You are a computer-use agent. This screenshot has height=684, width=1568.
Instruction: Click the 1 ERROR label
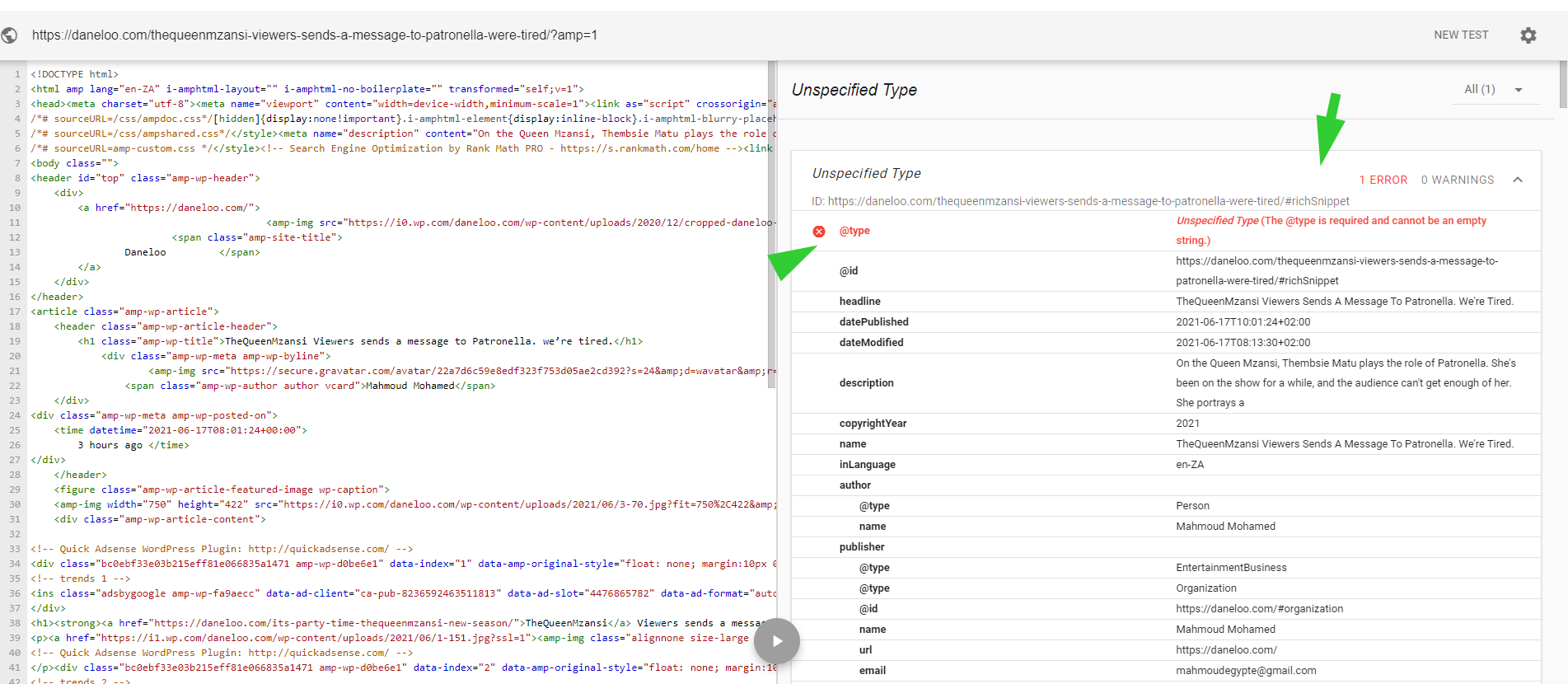[x=1383, y=180]
